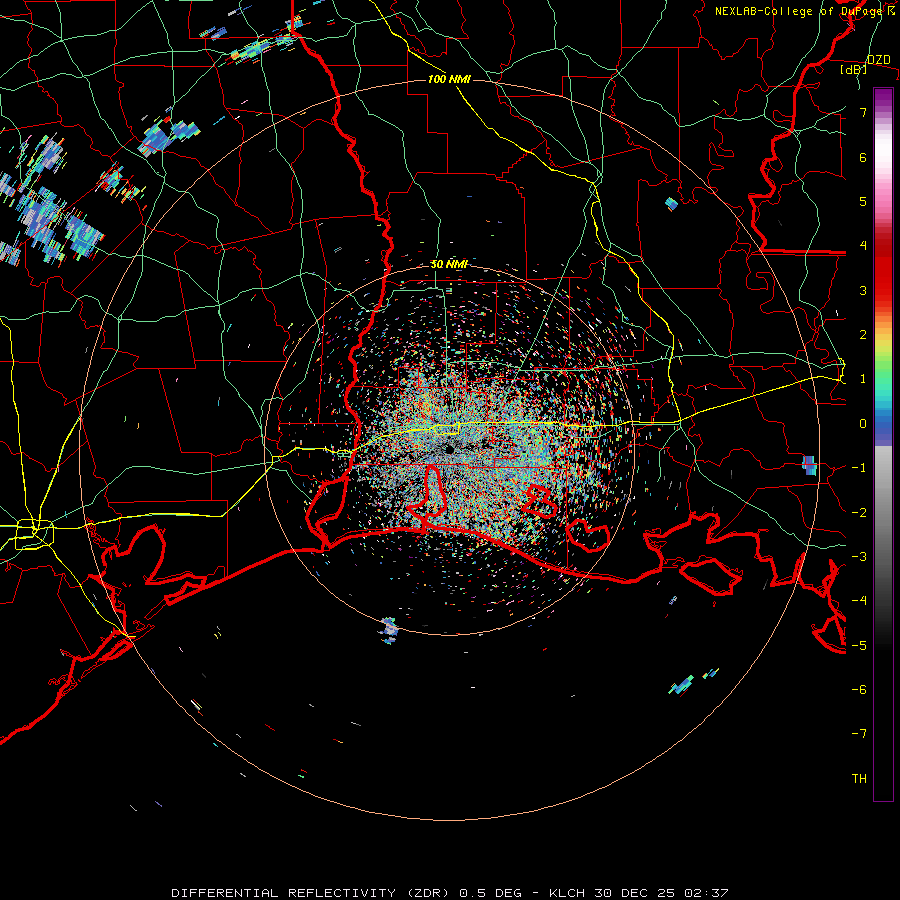900x900 pixels.
Task: Click the positive 5 dB scale label
Action: [863, 201]
